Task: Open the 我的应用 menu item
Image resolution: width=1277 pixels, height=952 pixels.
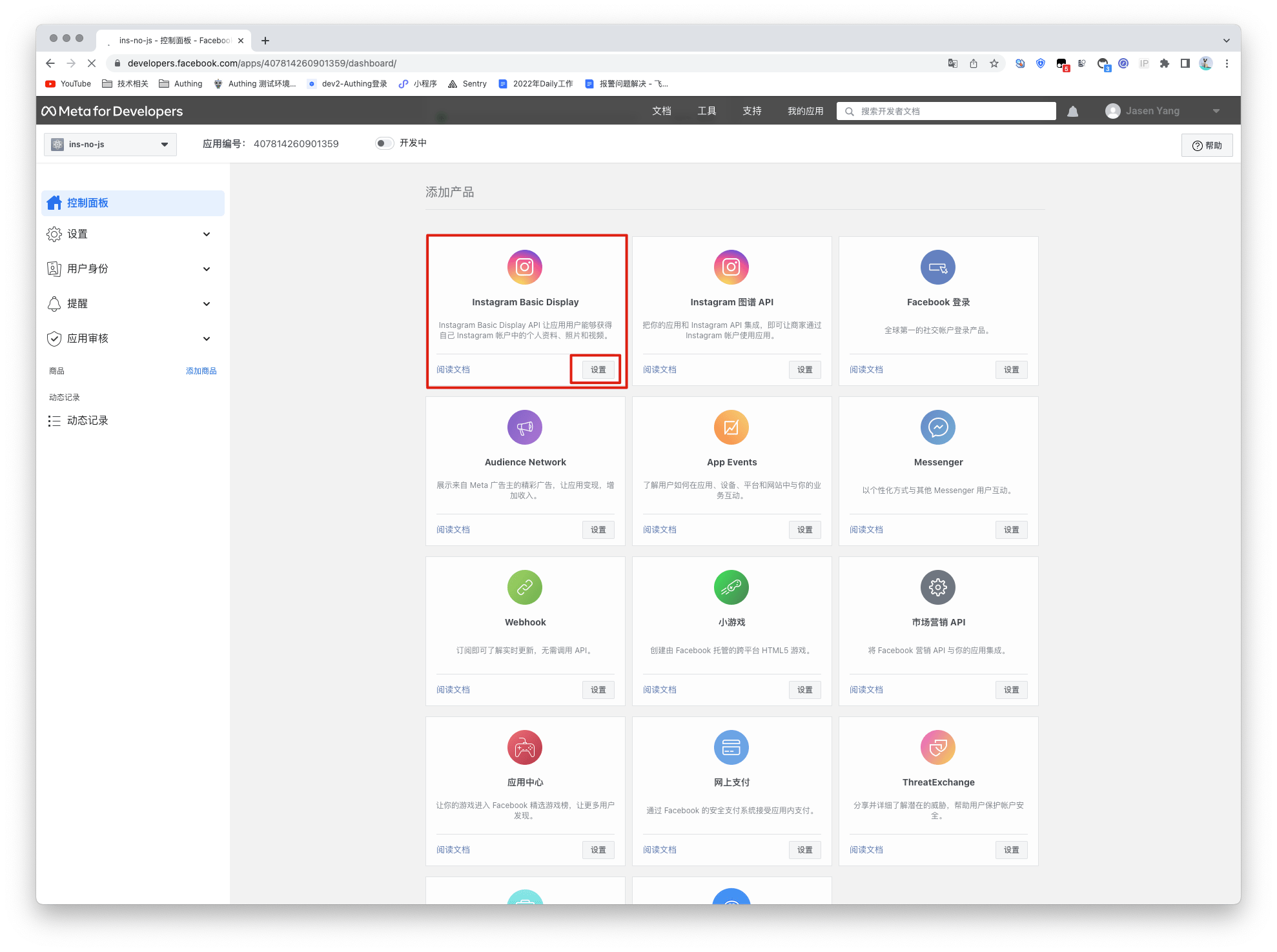Action: click(x=805, y=111)
